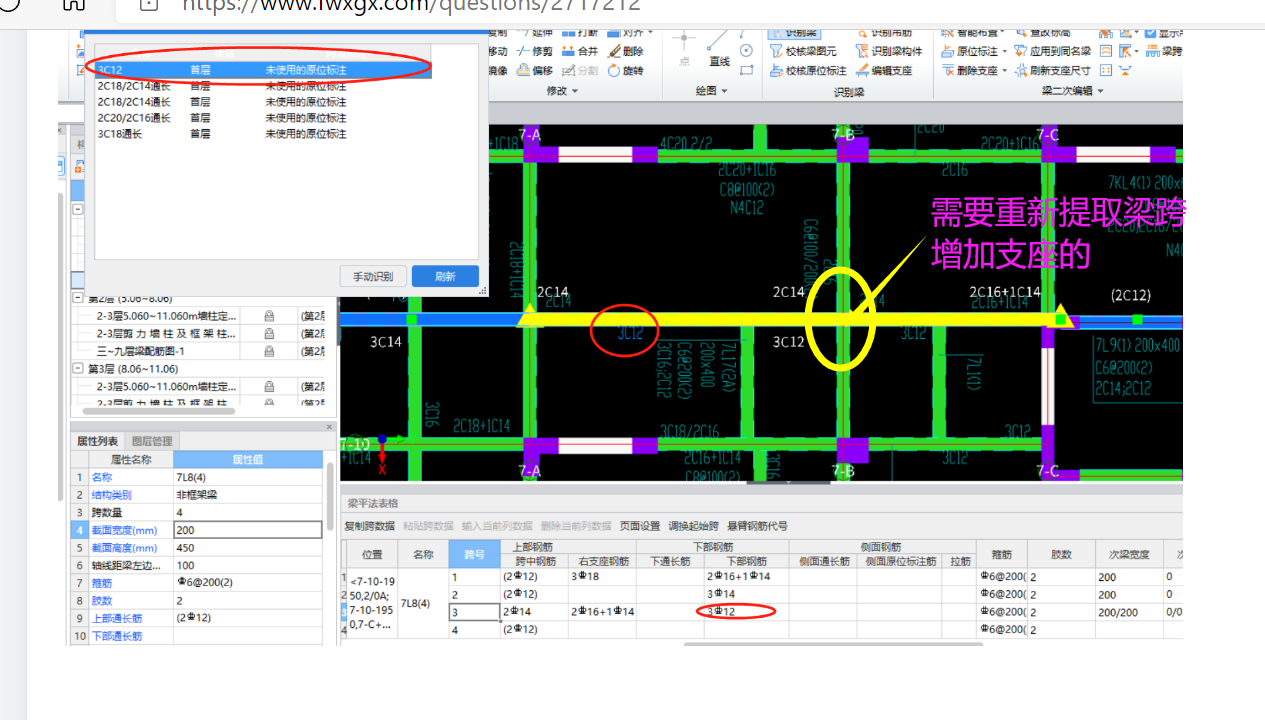This screenshot has height=720, width=1265.
Task: Collapse the 第3层 (8.06~11.06) tree node
Action: click(x=78, y=368)
